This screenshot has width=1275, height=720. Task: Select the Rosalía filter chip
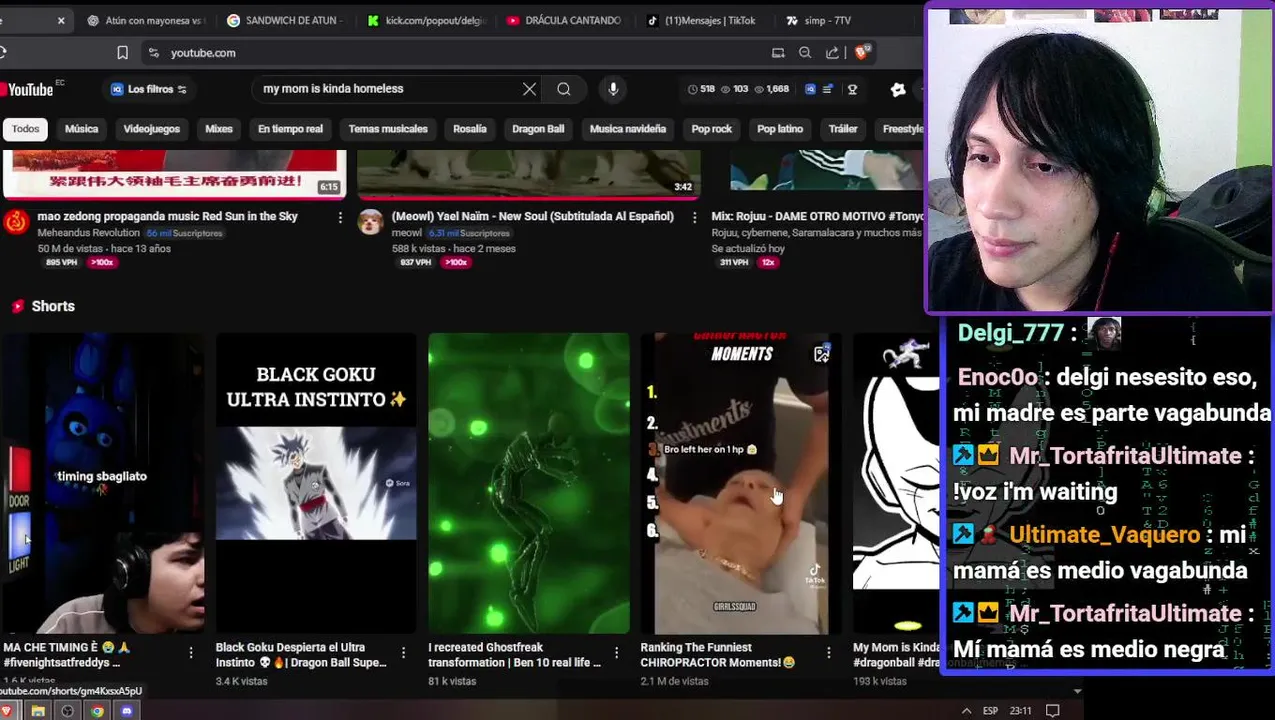(470, 129)
